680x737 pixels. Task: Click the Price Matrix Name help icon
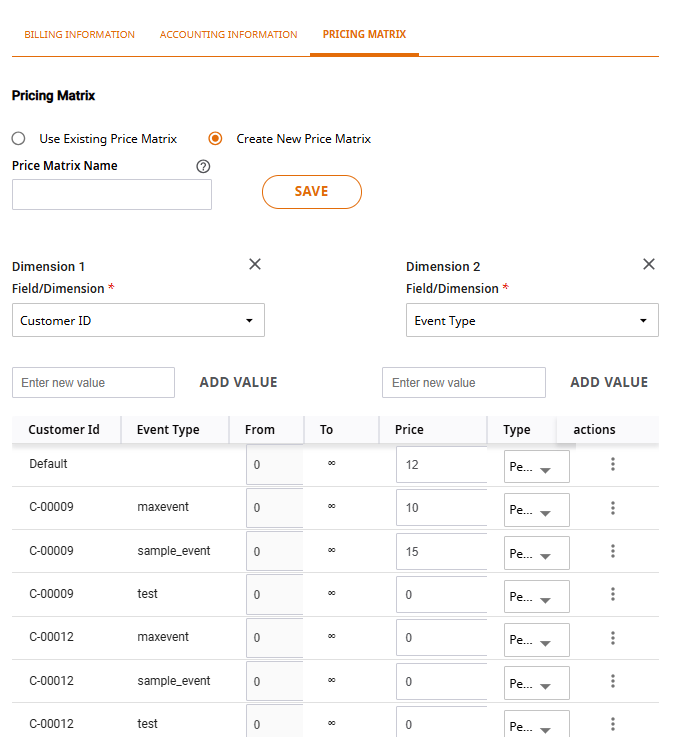pos(203,166)
